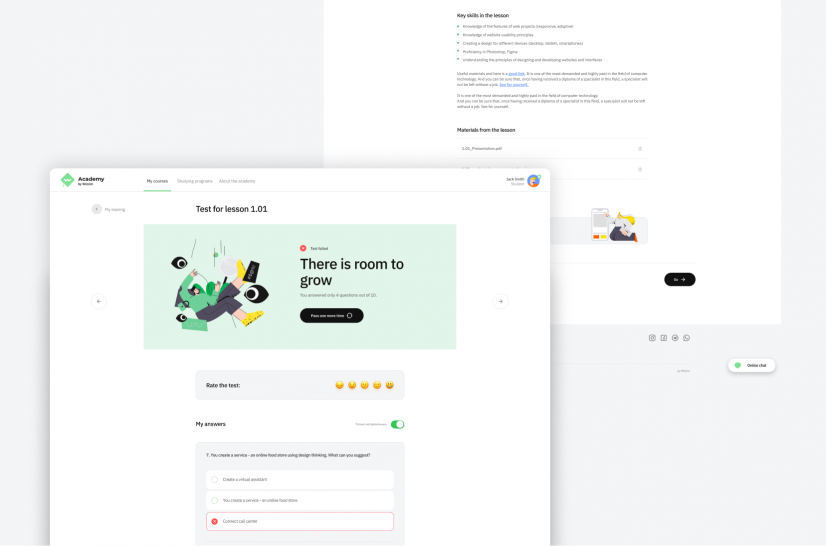Download the 1.01_Presentation.pdf file

click(640, 149)
